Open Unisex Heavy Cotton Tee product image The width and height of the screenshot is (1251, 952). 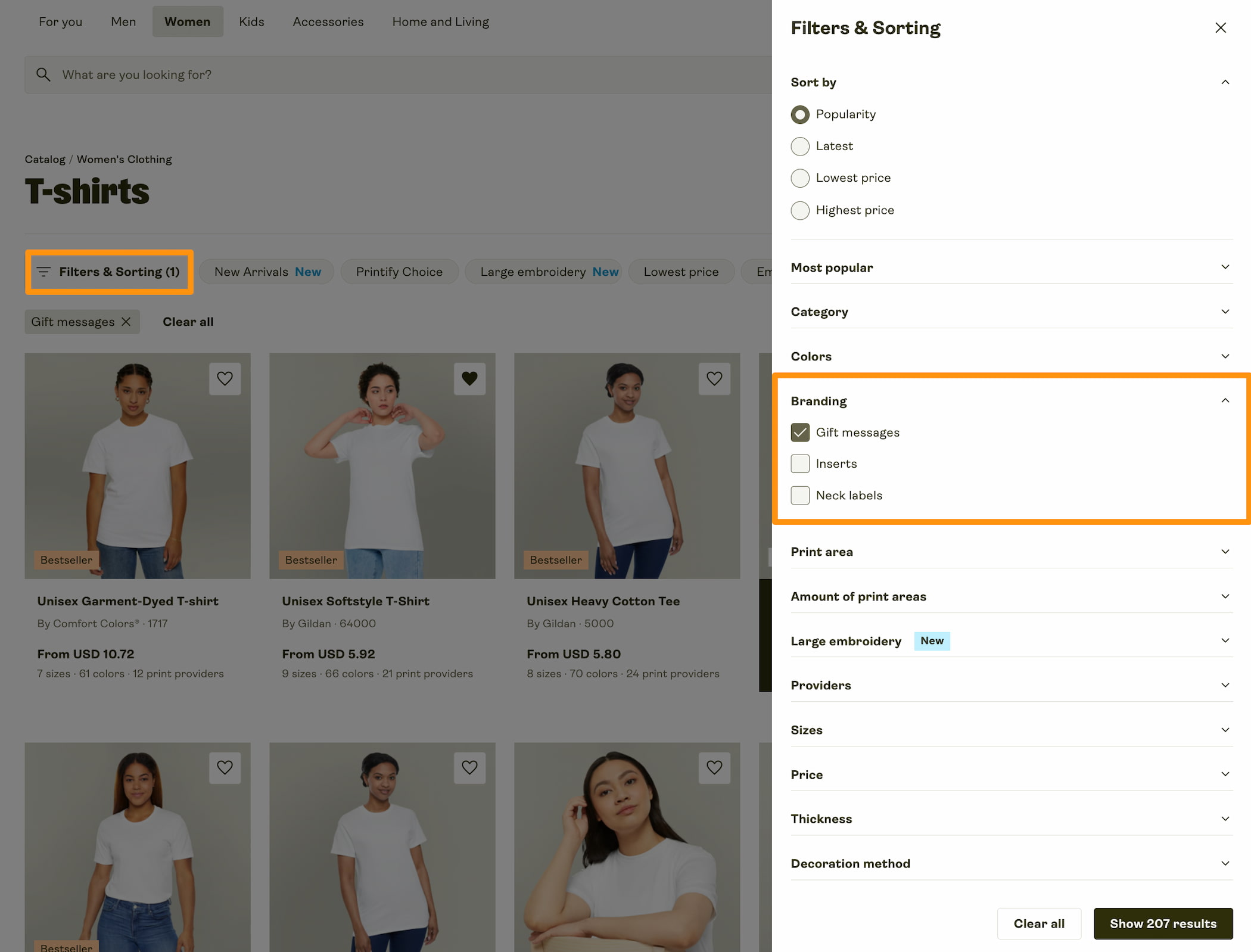click(627, 466)
